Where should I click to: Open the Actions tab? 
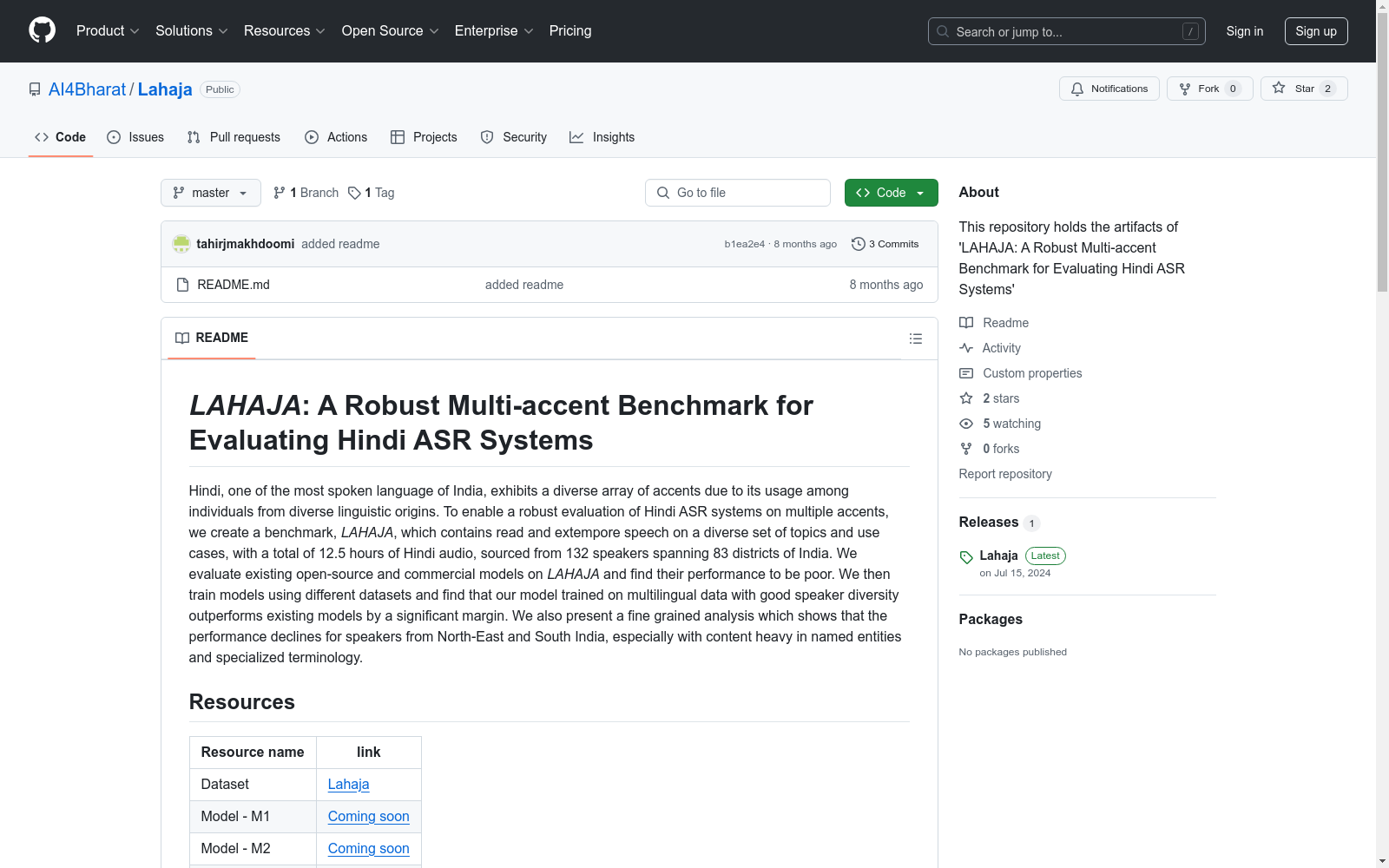click(336, 137)
